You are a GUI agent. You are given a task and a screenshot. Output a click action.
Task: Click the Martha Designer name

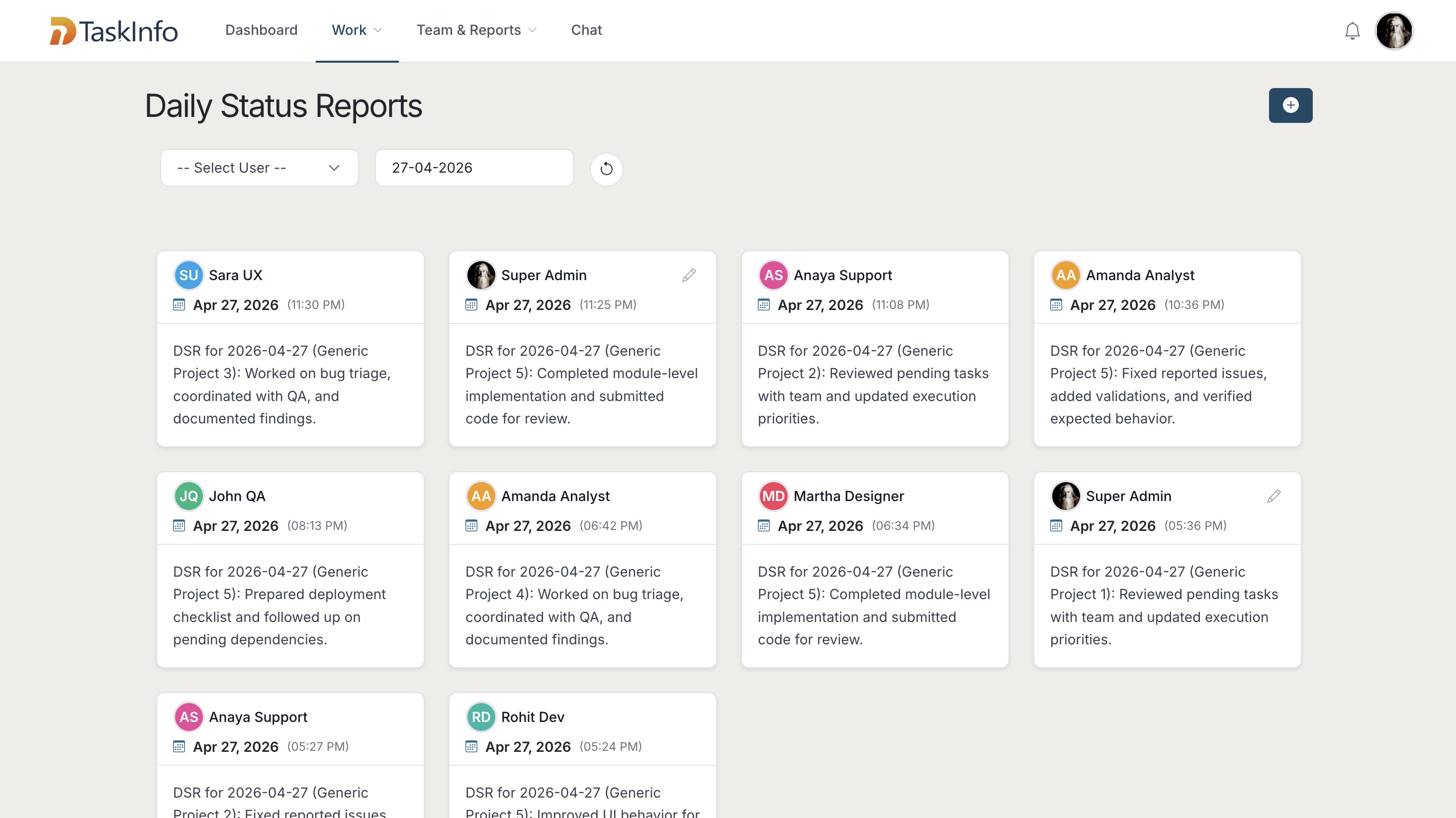pyautogui.click(x=849, y=496)
